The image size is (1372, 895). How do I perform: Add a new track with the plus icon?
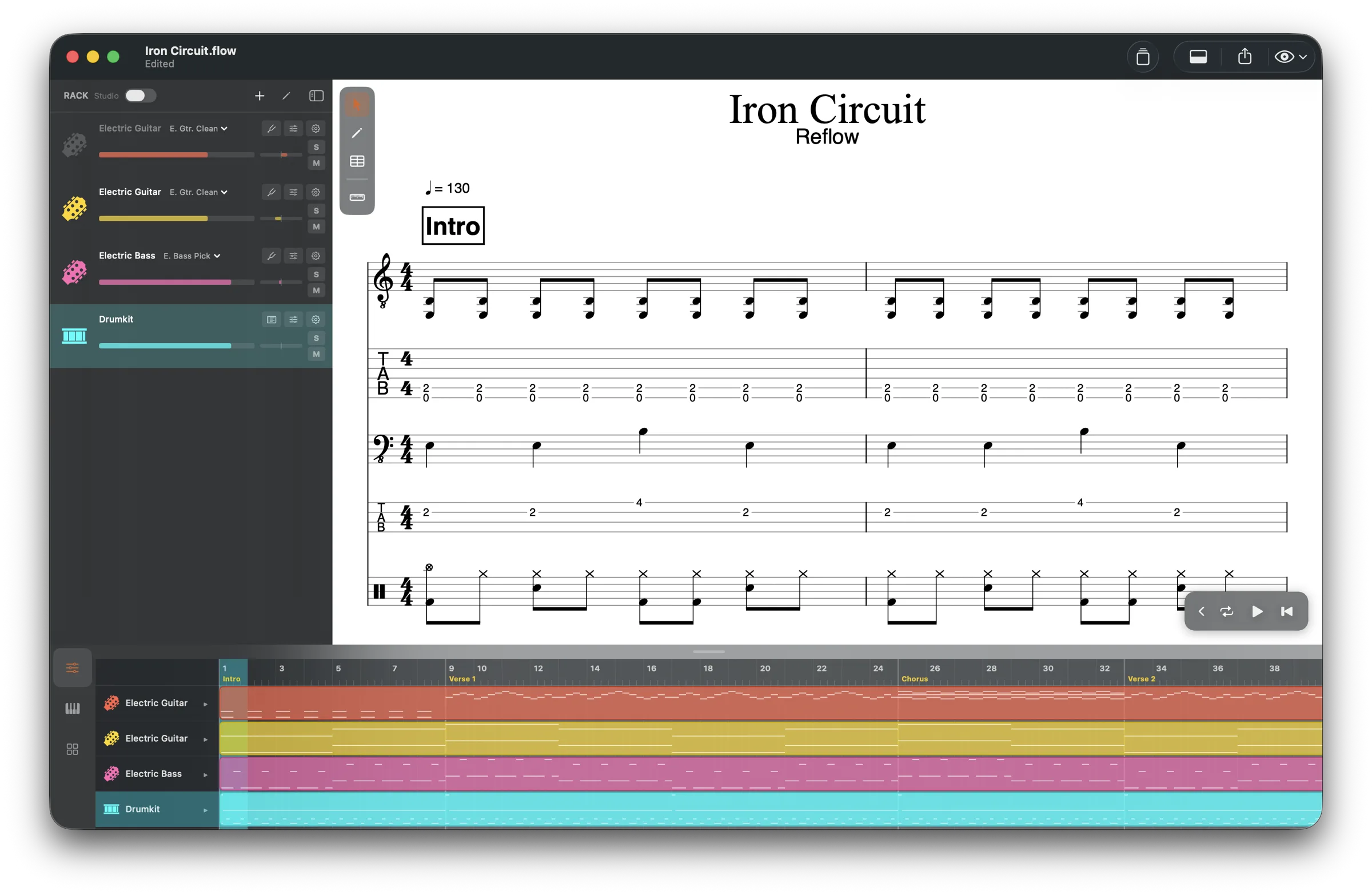point(260,96)
